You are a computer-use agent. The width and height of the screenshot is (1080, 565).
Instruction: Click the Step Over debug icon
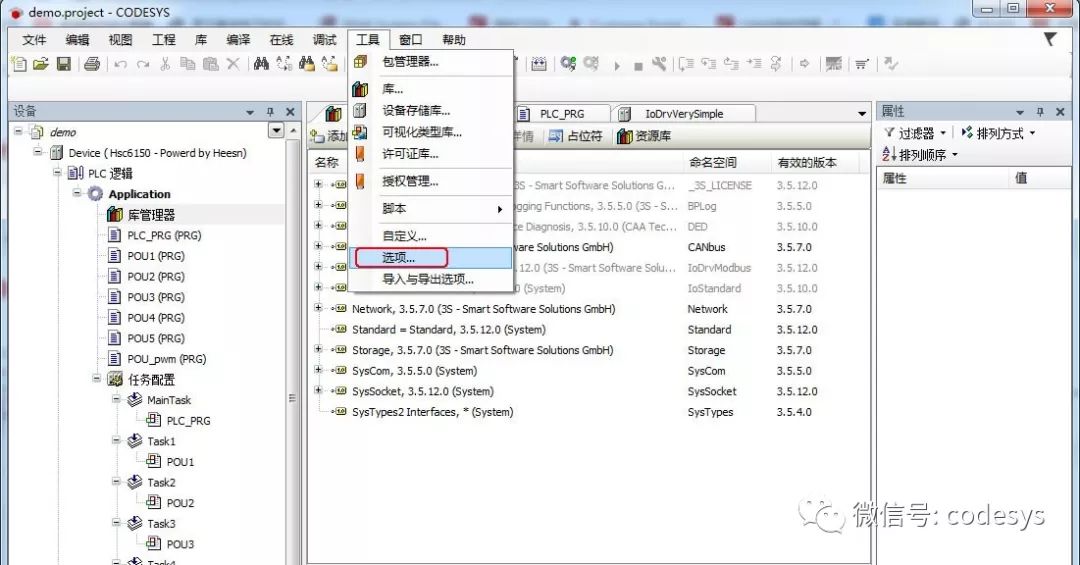pyautogui.click(x=686, y=64)
